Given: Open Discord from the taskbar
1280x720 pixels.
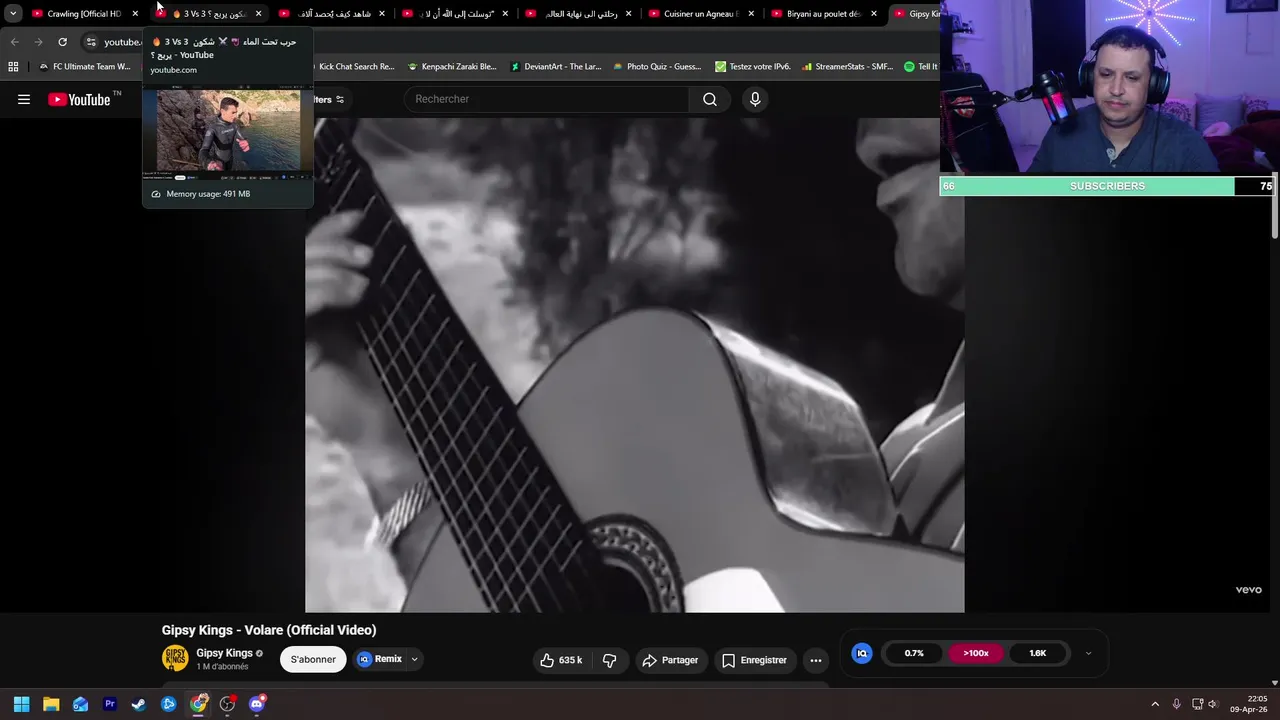Looking at the screenshot, I should (257, 704).
